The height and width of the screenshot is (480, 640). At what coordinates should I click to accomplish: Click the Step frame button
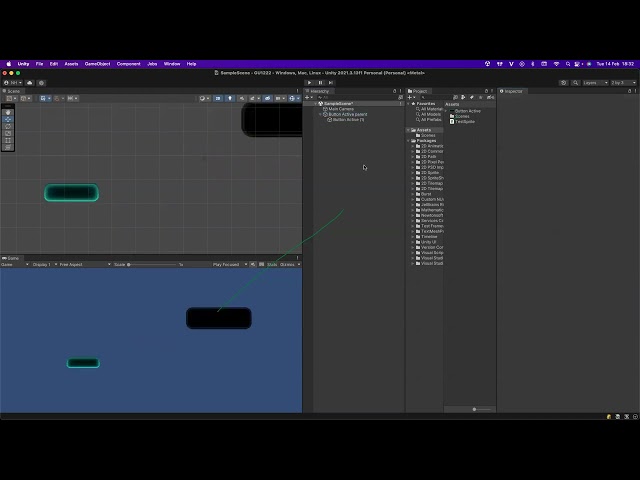(331, 82)
